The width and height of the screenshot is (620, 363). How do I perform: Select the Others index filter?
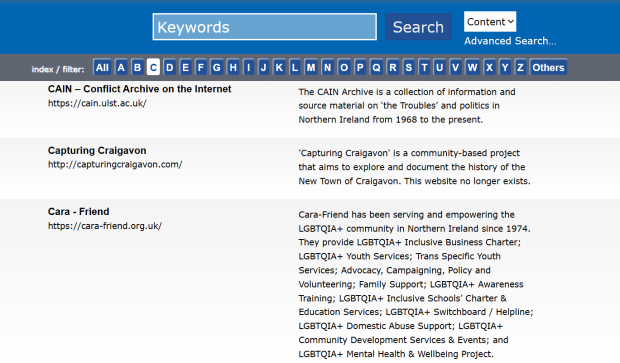pos(548,67)
